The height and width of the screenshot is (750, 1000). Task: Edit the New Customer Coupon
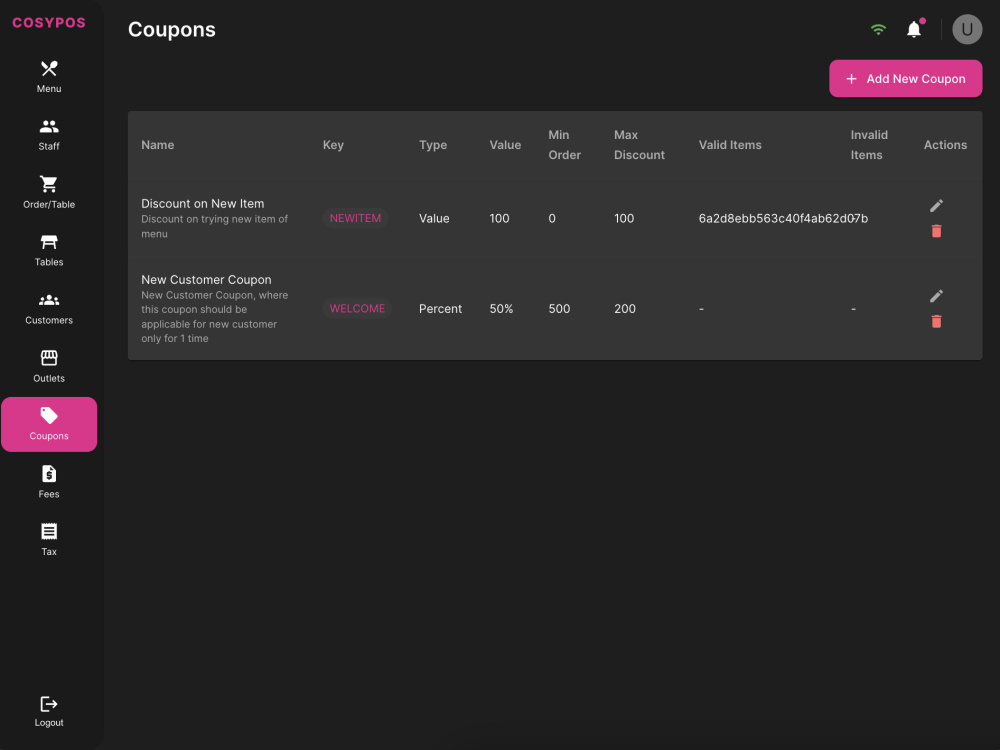coord(936,296)
